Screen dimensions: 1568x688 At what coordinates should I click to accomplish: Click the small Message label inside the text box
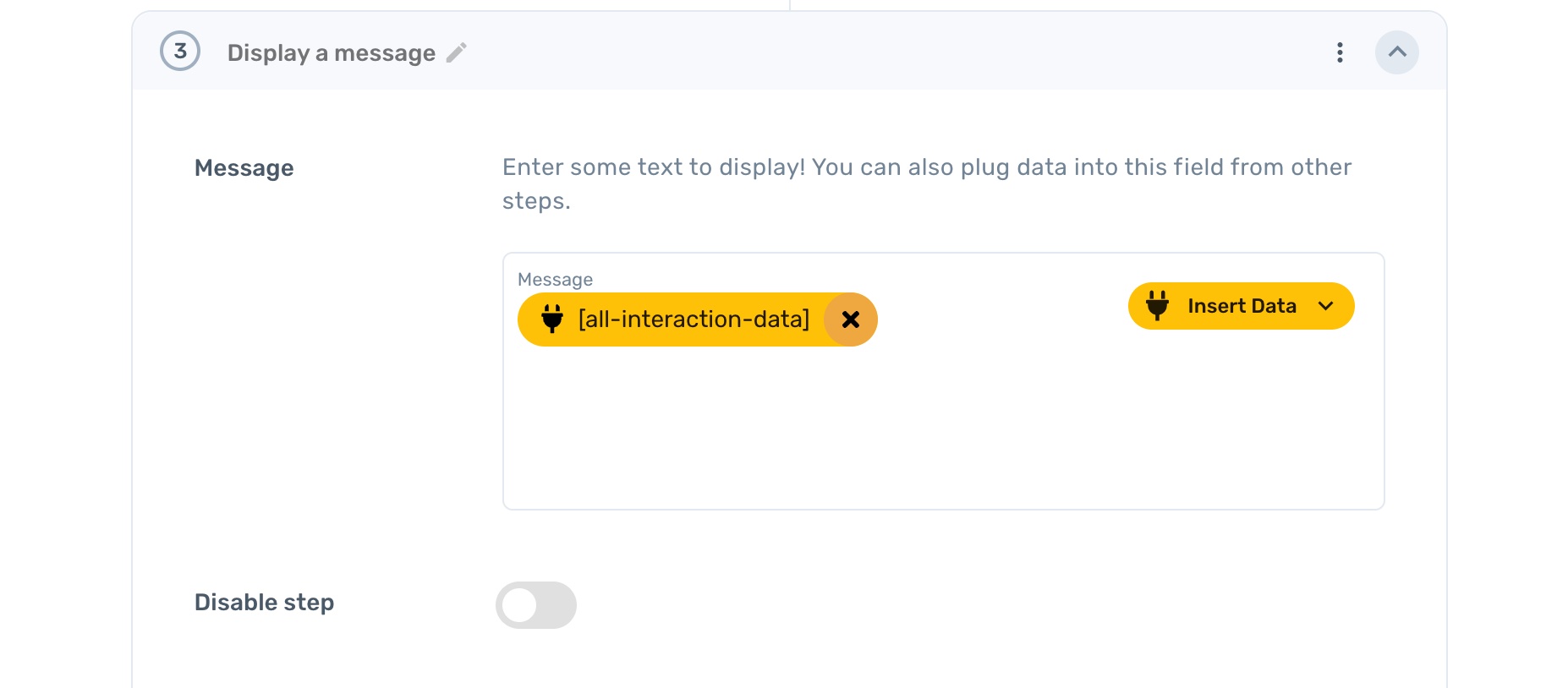tap(555, 280)
